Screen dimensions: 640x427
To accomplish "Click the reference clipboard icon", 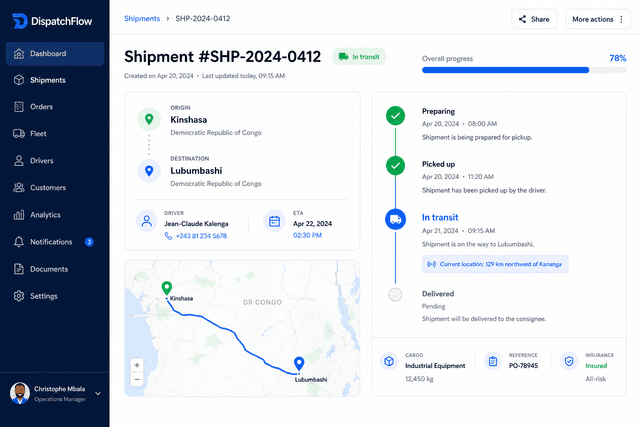I will coord(493,361).
